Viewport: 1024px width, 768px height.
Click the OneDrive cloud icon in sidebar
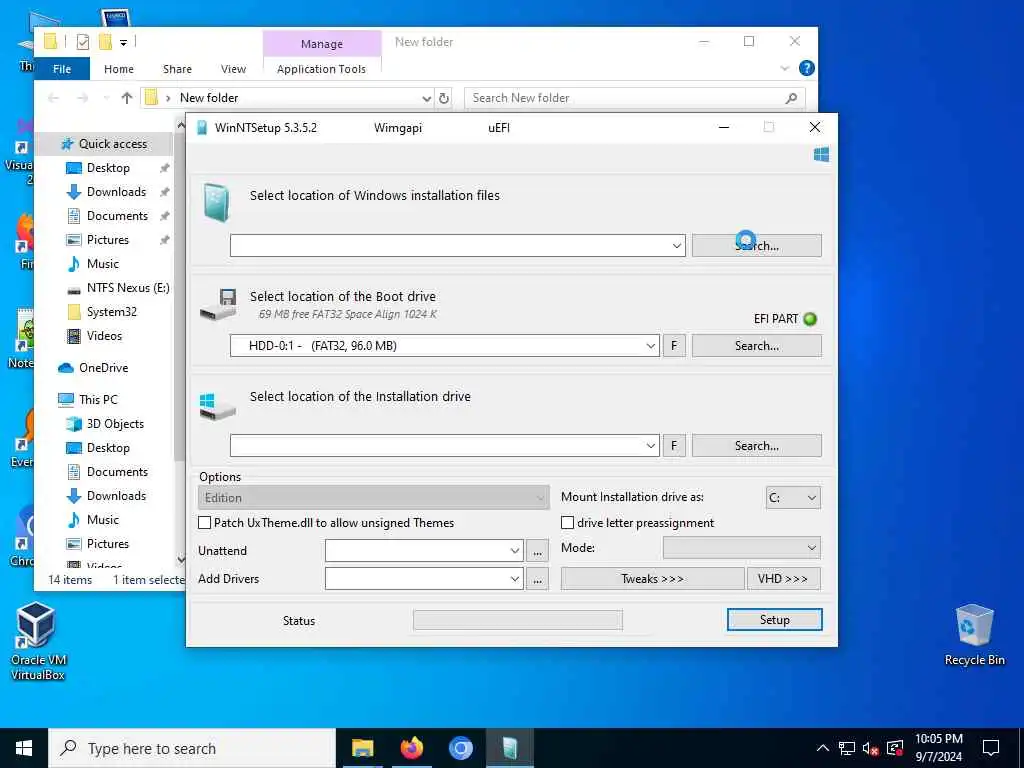(65, 368)
